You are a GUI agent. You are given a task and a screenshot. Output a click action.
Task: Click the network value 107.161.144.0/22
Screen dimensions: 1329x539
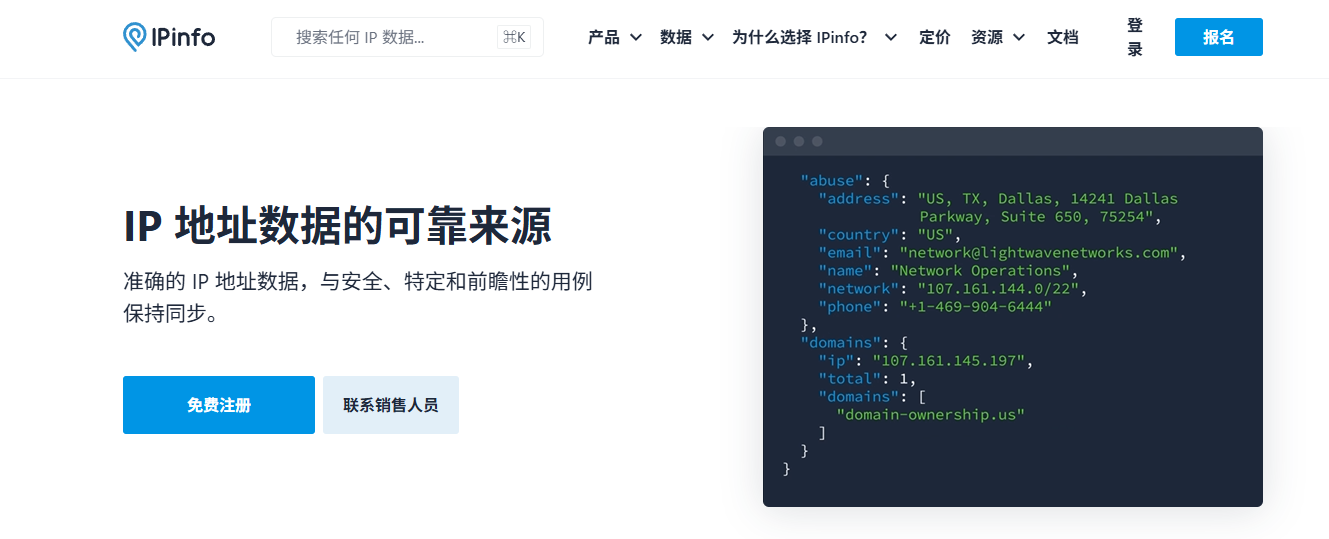click(997, 289)
